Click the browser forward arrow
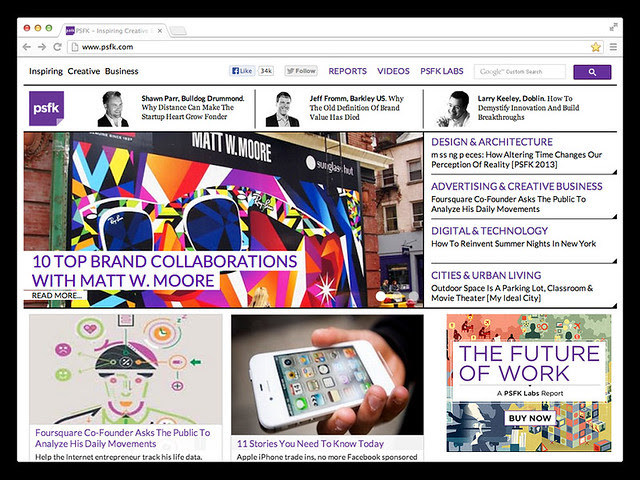Image resolution: width=640 pixels, height=480 pixels. (x=42, y=47)
